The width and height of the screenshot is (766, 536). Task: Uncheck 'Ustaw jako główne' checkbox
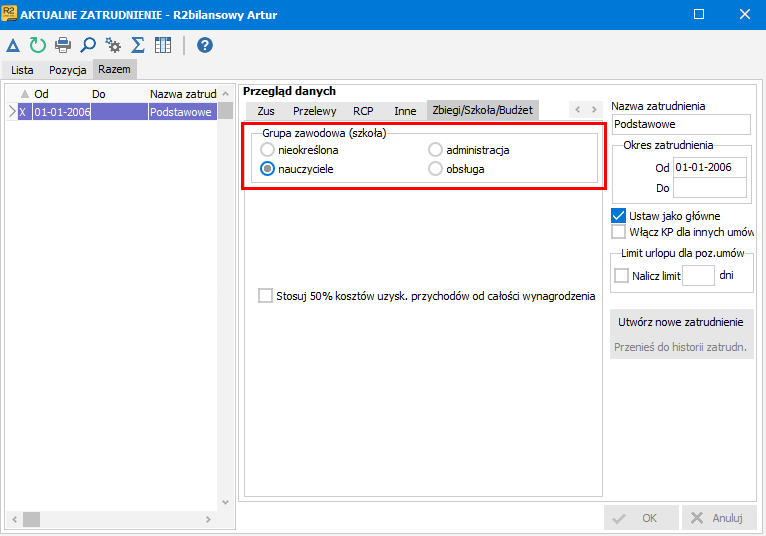618,215
